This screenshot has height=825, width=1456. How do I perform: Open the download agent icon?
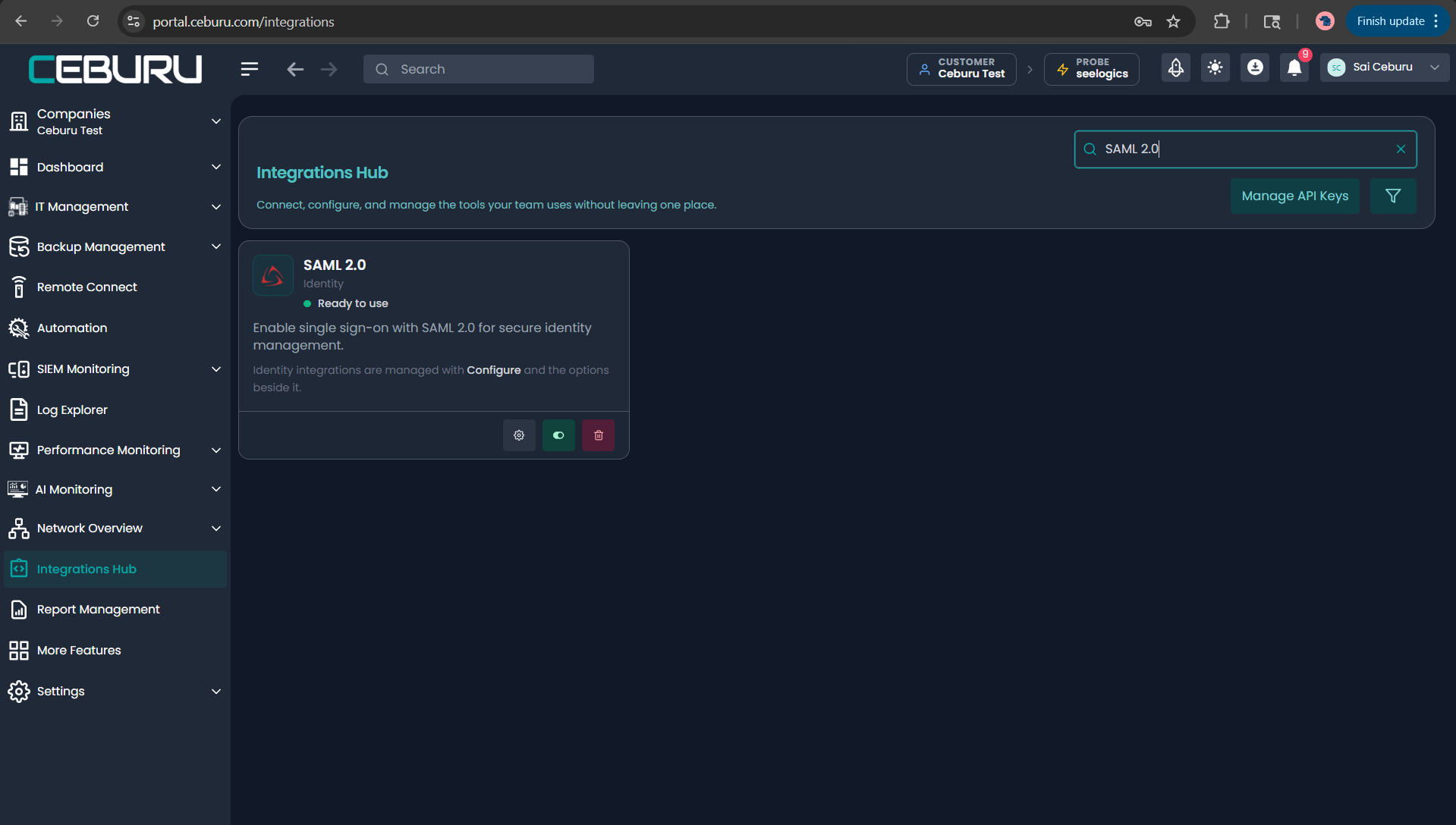pyautogui.click(x=1255, y=67)
